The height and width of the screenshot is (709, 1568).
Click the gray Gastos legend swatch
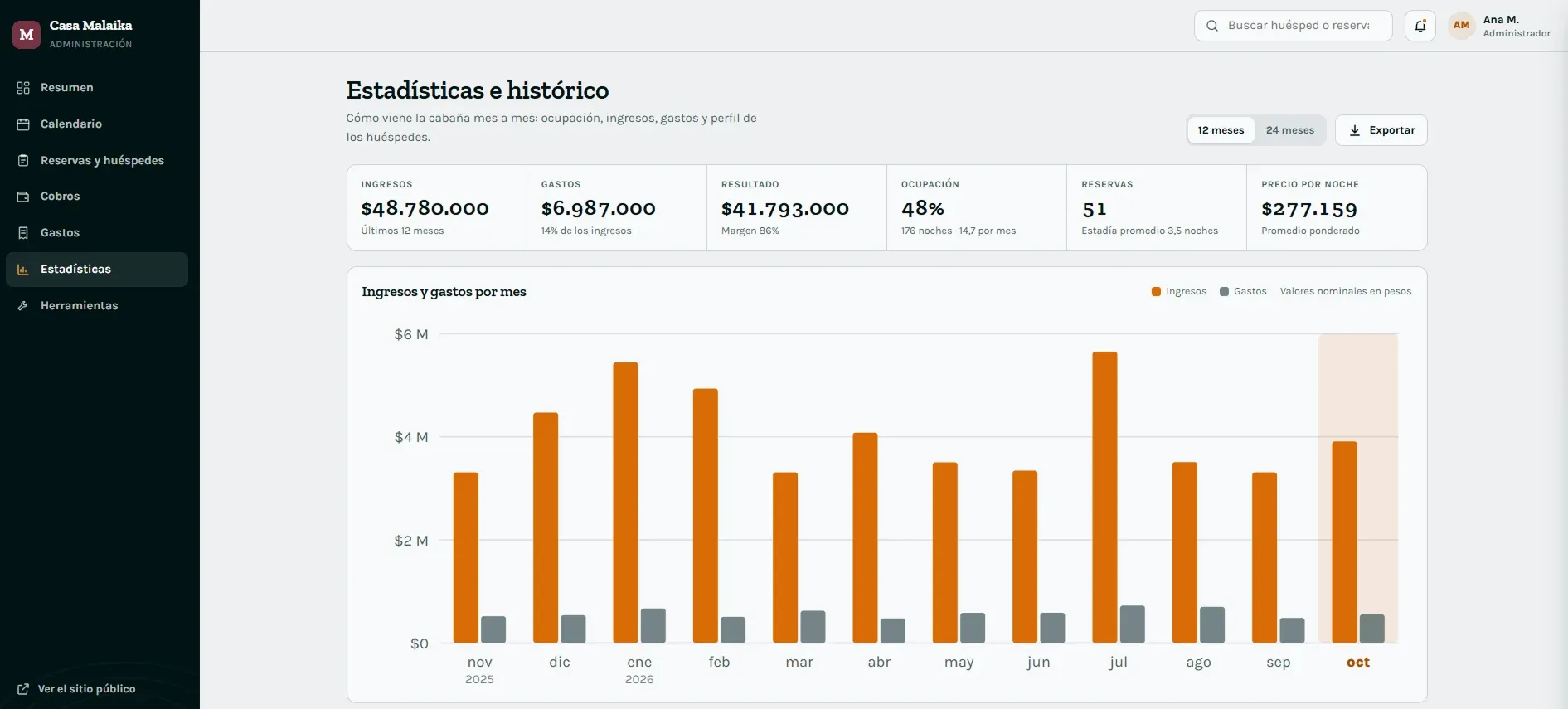[1224, 292]
